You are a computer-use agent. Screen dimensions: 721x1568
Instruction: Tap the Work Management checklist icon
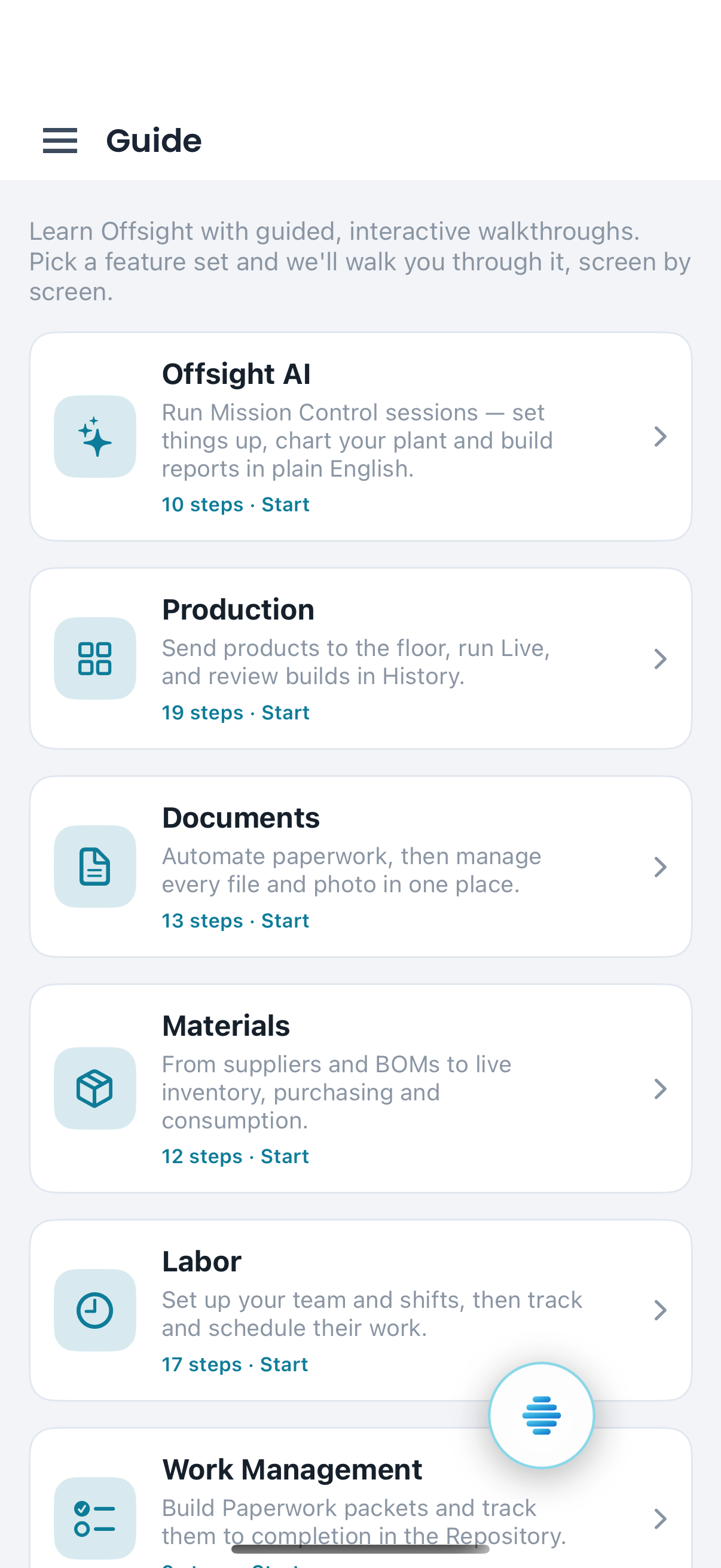click(95, 1518)
